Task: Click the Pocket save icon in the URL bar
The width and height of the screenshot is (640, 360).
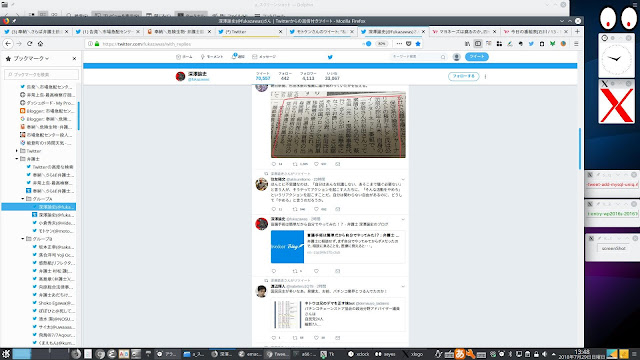Action: click(409, 44)
